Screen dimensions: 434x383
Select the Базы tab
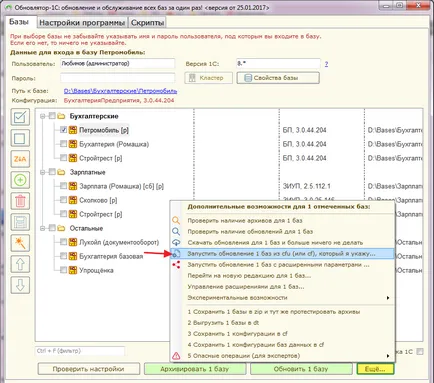pos(19,22)
